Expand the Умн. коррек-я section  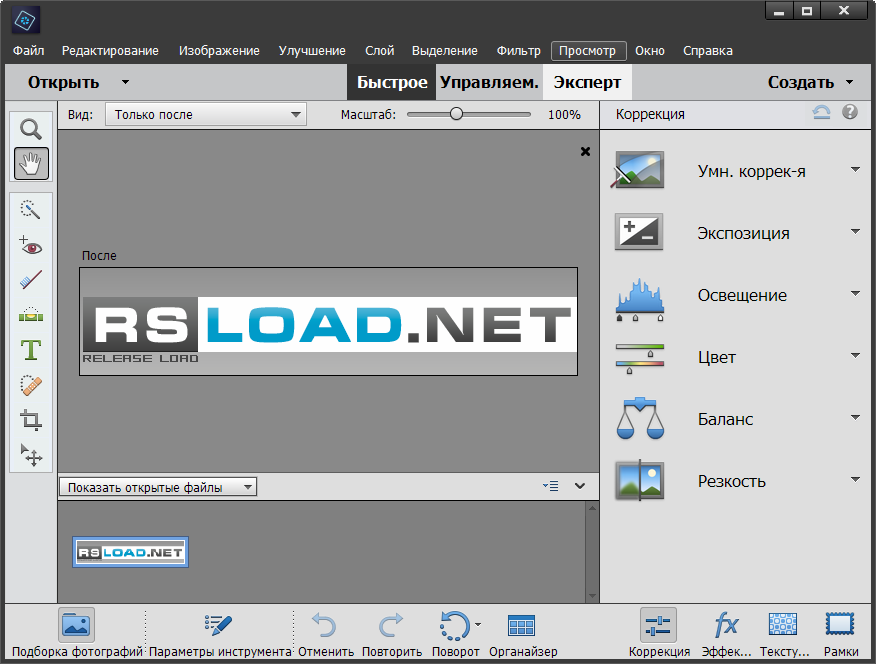coord(855,169)
